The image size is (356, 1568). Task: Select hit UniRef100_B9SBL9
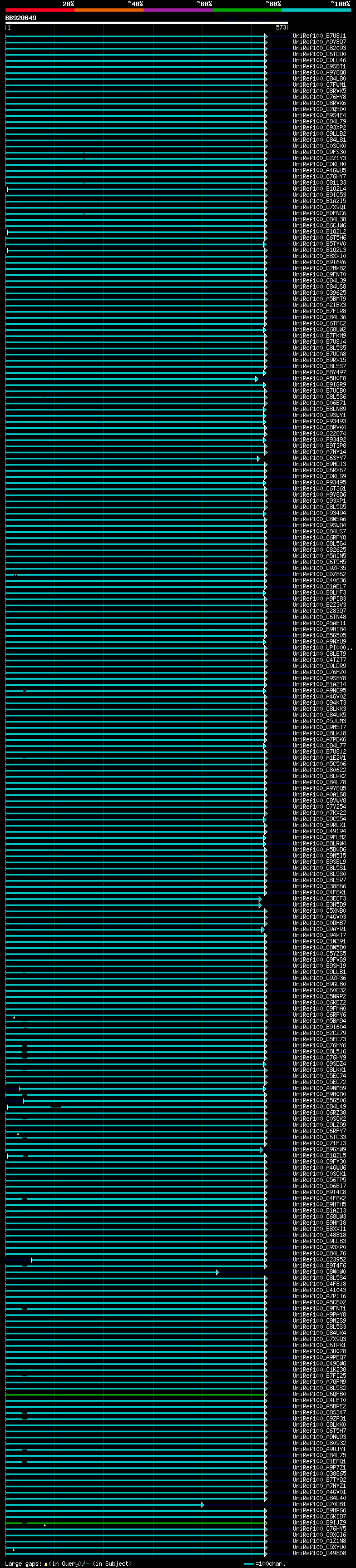pyautogui.click(x=319, y=861)
